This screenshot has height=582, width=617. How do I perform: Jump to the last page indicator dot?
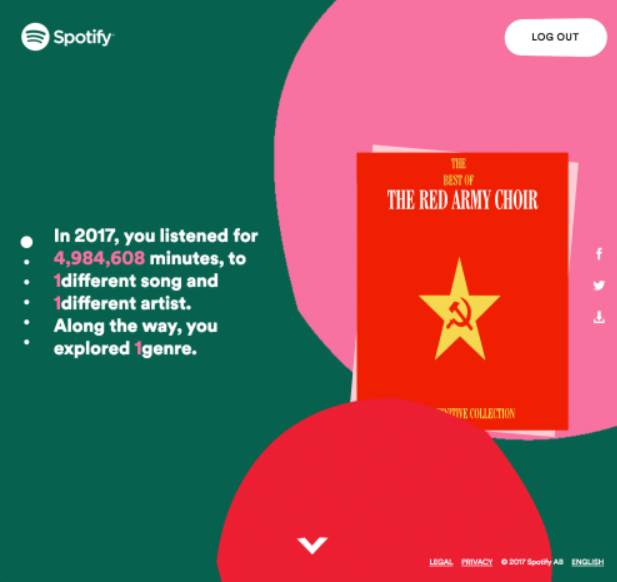pyautogui.click(x=26, y=342)
